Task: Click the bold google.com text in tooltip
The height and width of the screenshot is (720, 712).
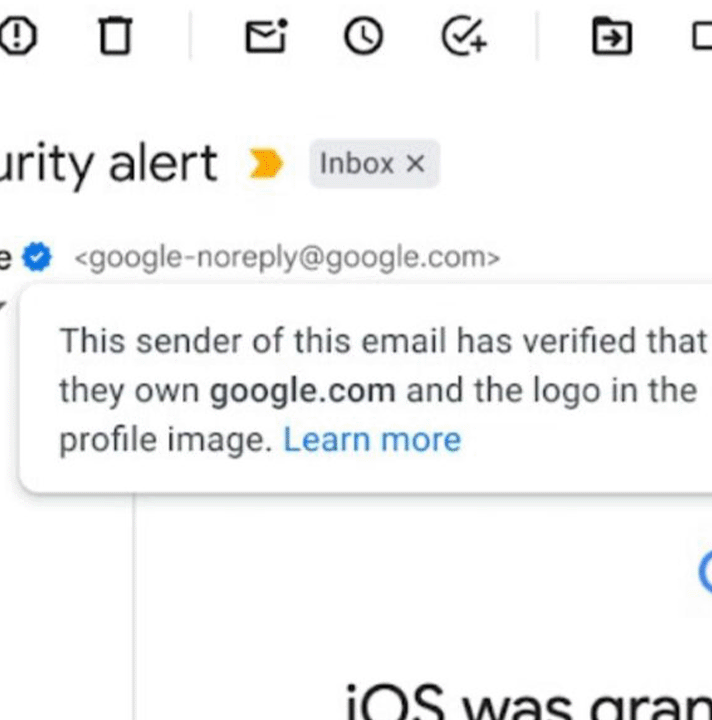Action: [302, 391]
